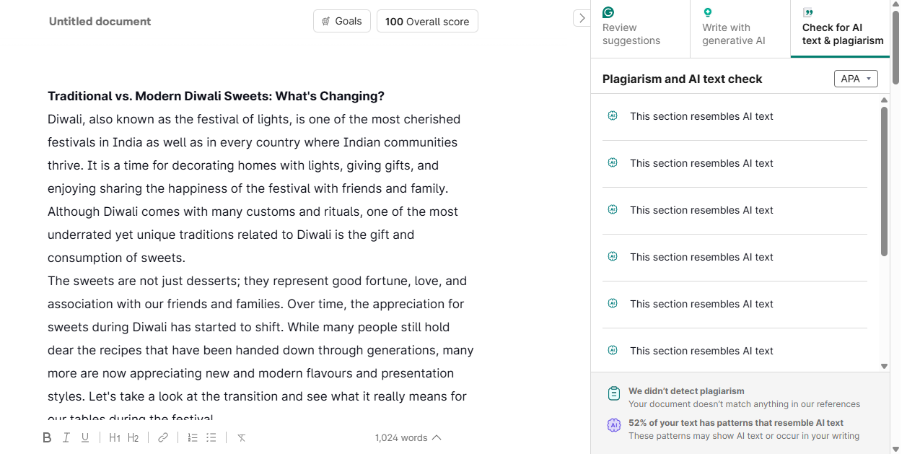Toggle bold formatting in editor toolbar
901x454 pixels.
point(47,438)
